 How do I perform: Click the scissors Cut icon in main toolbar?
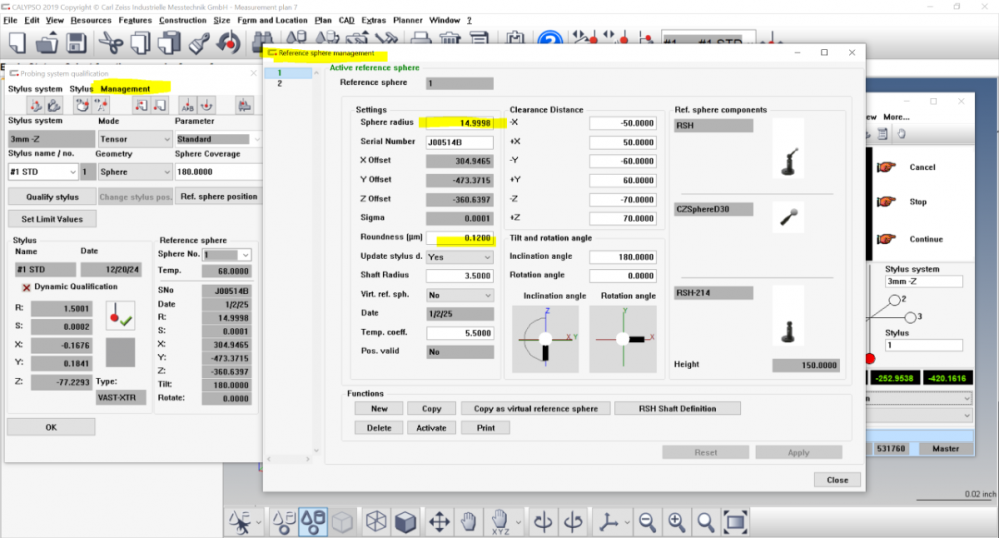coord(112,43)
